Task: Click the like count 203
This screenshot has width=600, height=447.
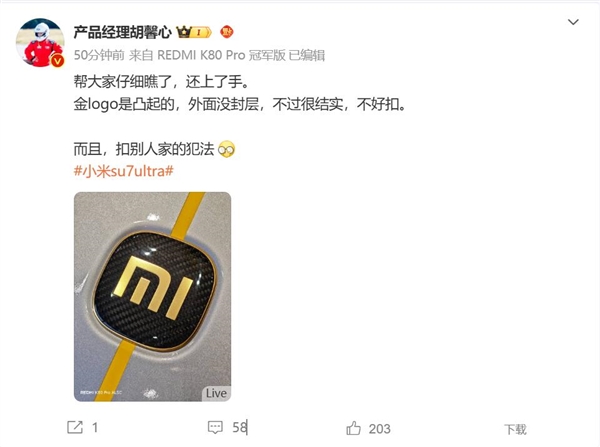Action: point(379,429)
